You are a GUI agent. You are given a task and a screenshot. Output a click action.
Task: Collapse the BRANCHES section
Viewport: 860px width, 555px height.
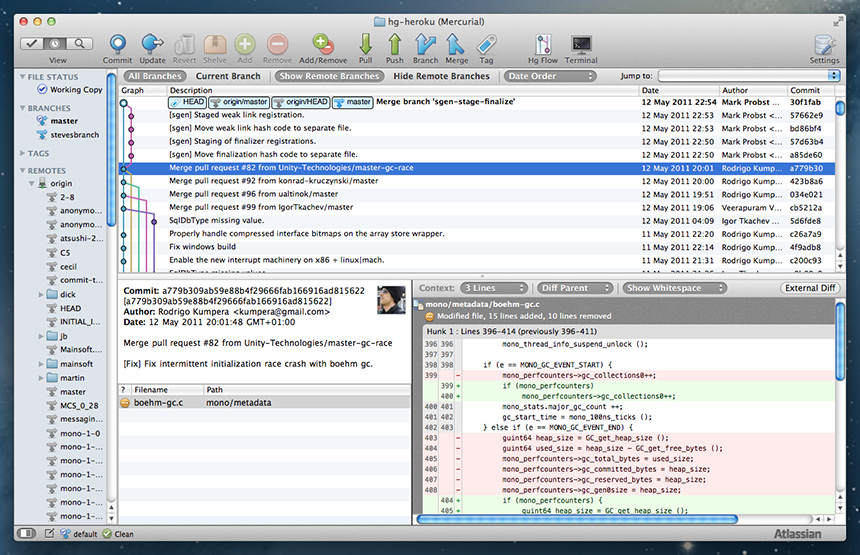(x=22, y=108)
